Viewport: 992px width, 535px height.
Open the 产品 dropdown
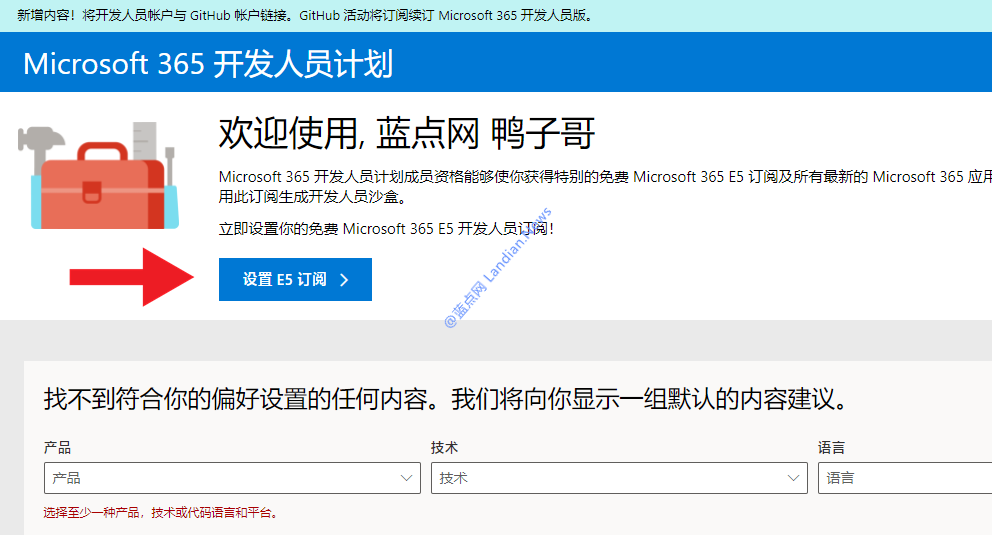(x=232, y=478)
